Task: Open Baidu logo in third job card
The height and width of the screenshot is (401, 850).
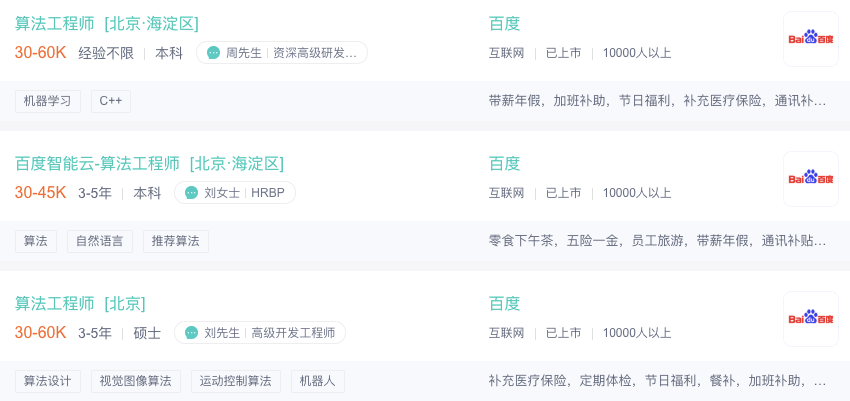Action: click(x=810, y=319)
